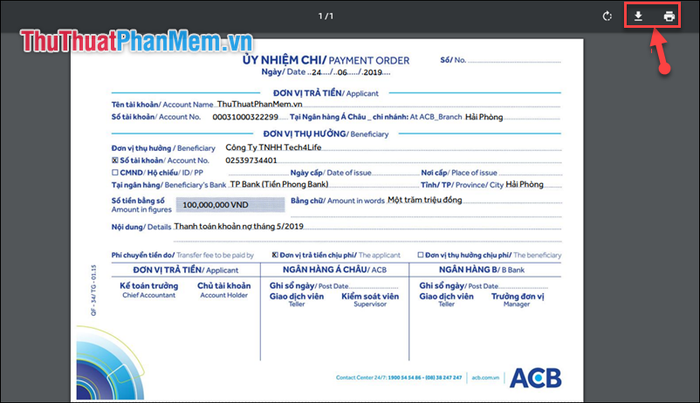The width and height of the screenshot is (700, 403).
Task: Click B Bank section's Ghi sổ ngày Post Date
Action: coord(483,286)
